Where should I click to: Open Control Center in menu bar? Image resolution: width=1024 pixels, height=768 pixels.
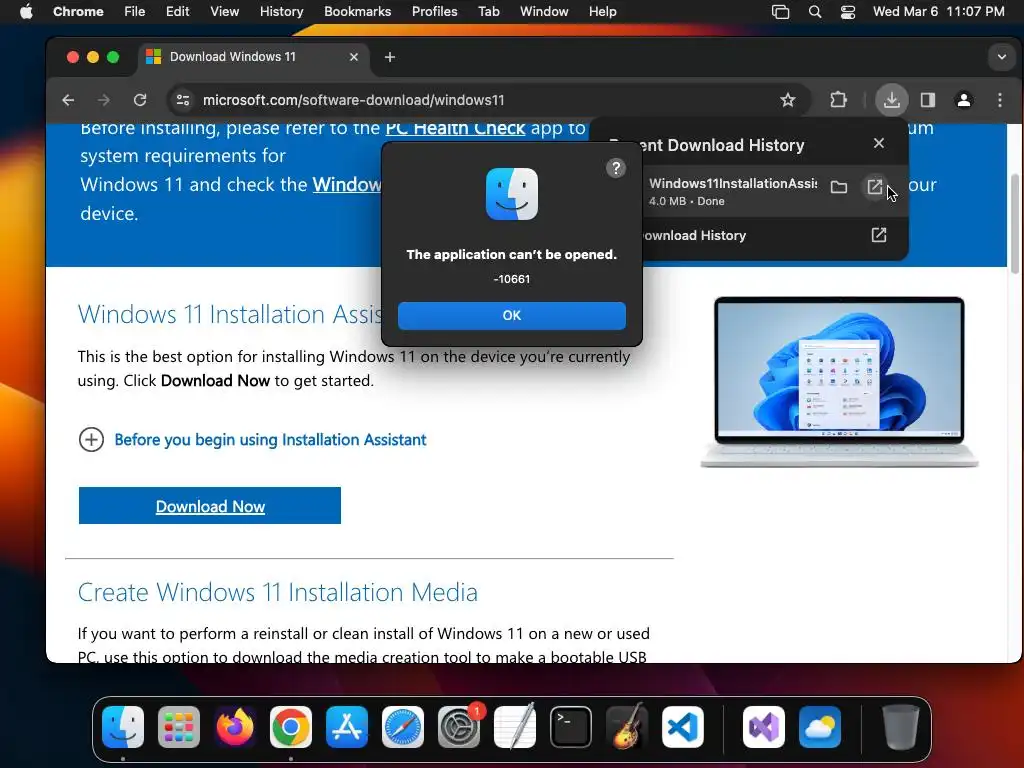[848, 11]
